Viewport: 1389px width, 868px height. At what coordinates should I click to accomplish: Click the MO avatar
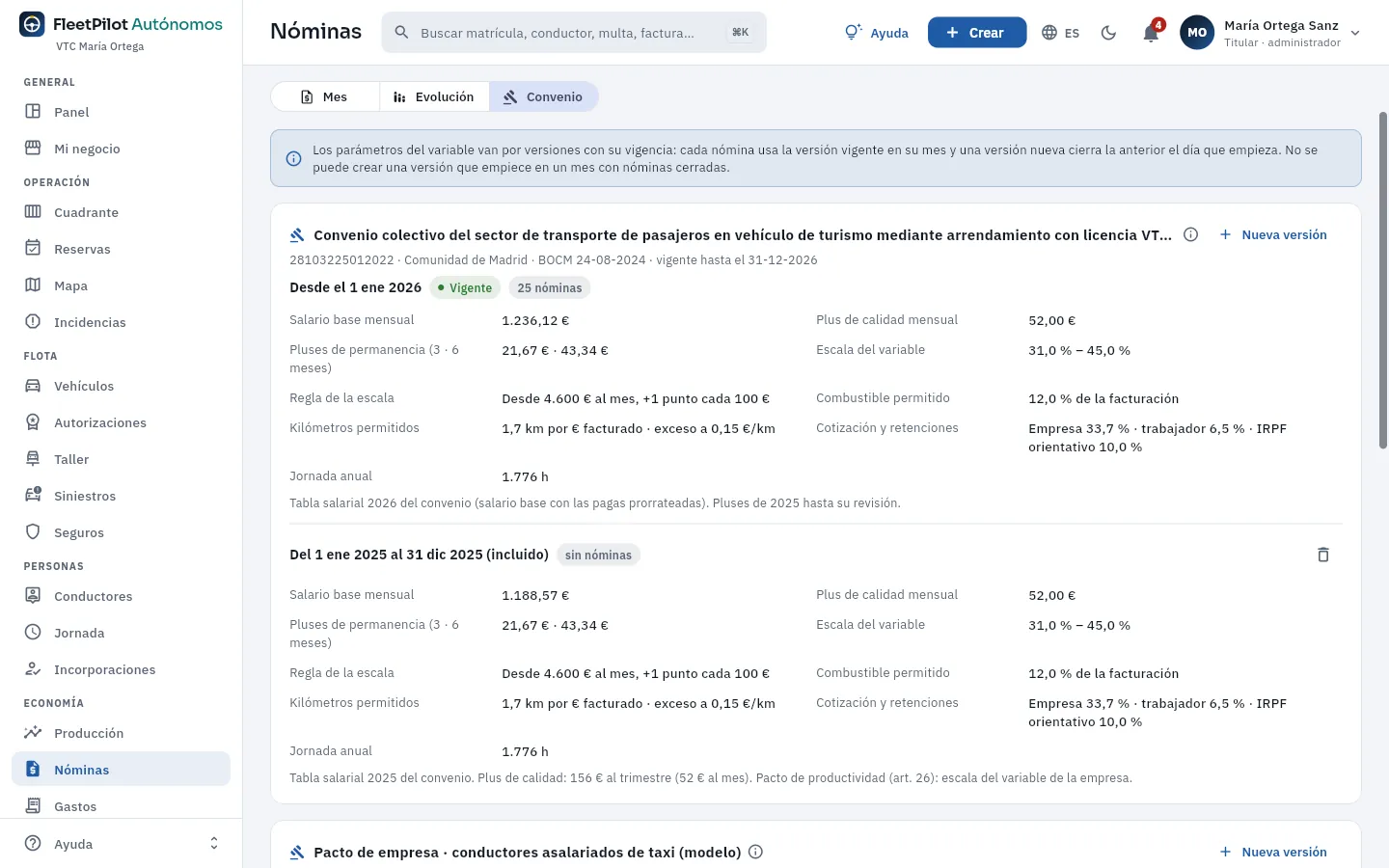(1197, 33)
